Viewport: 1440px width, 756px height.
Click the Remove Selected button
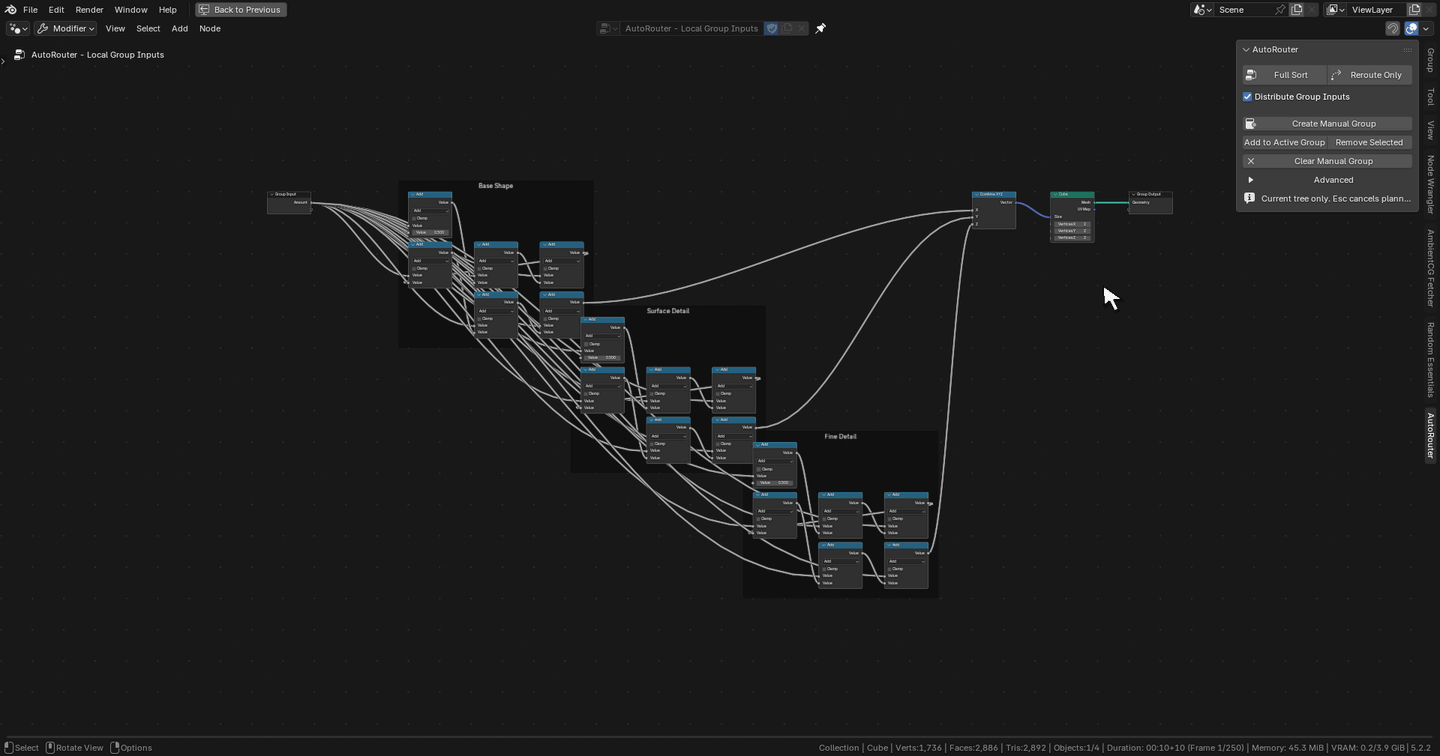point(1369,142)
